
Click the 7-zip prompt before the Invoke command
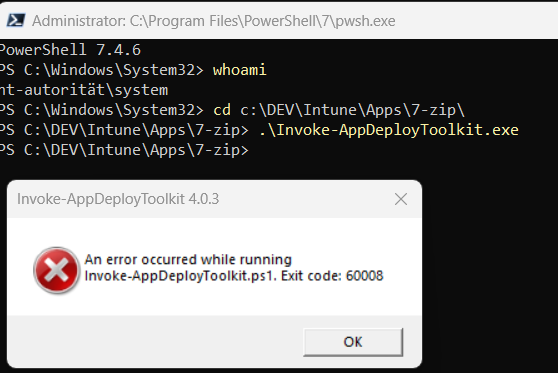click(124, 130)
